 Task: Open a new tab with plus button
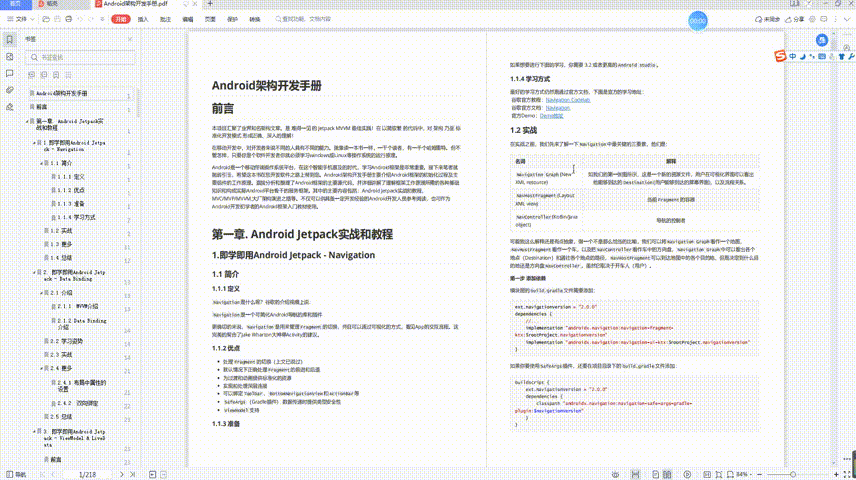(210, 4)
